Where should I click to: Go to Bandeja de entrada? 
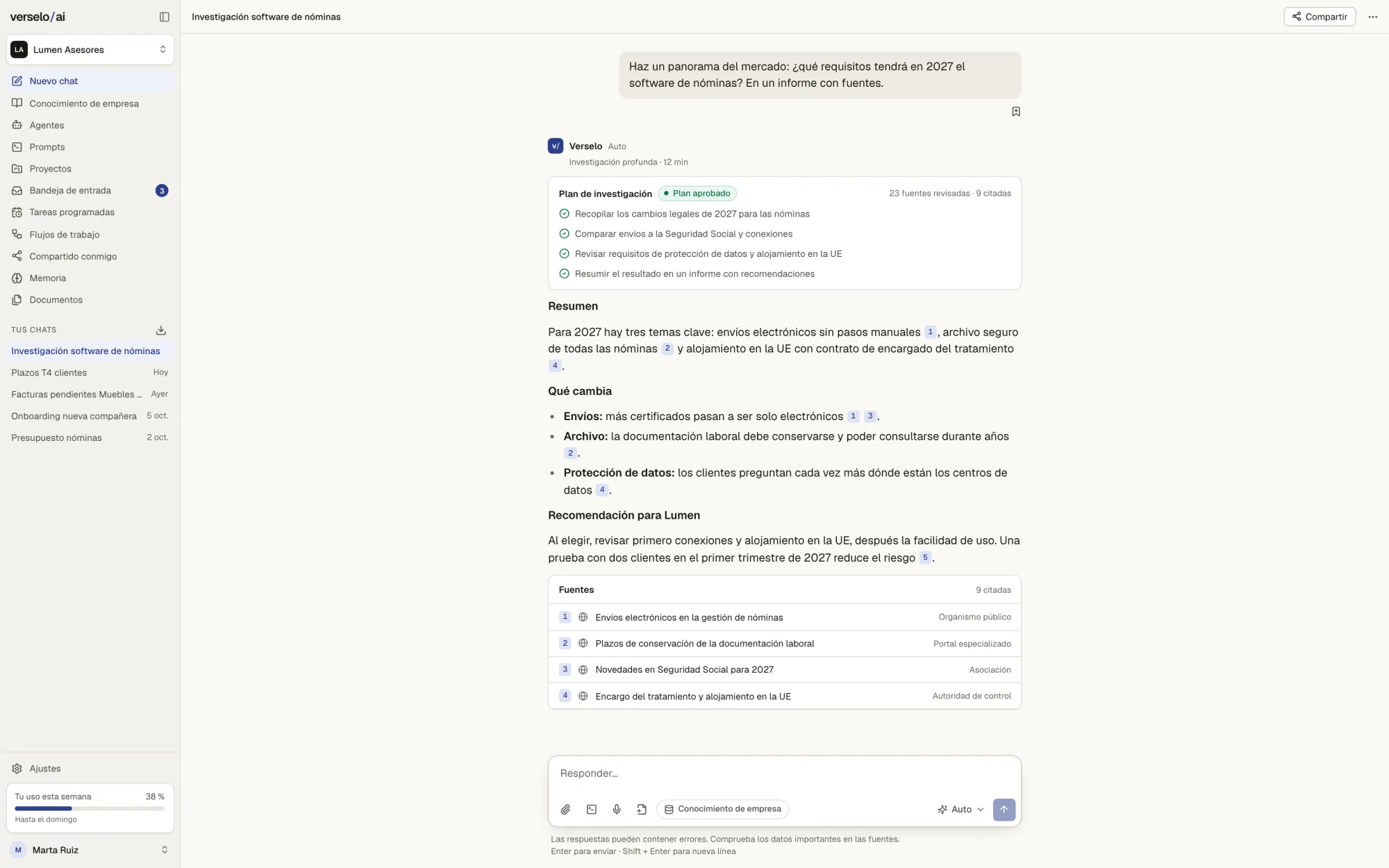pos(90,190)
